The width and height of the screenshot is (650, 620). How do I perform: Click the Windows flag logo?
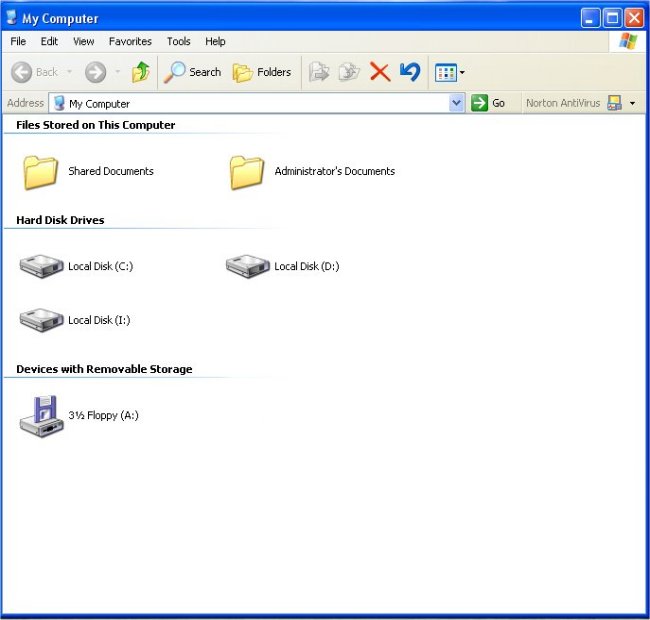(x=628, y=41)
